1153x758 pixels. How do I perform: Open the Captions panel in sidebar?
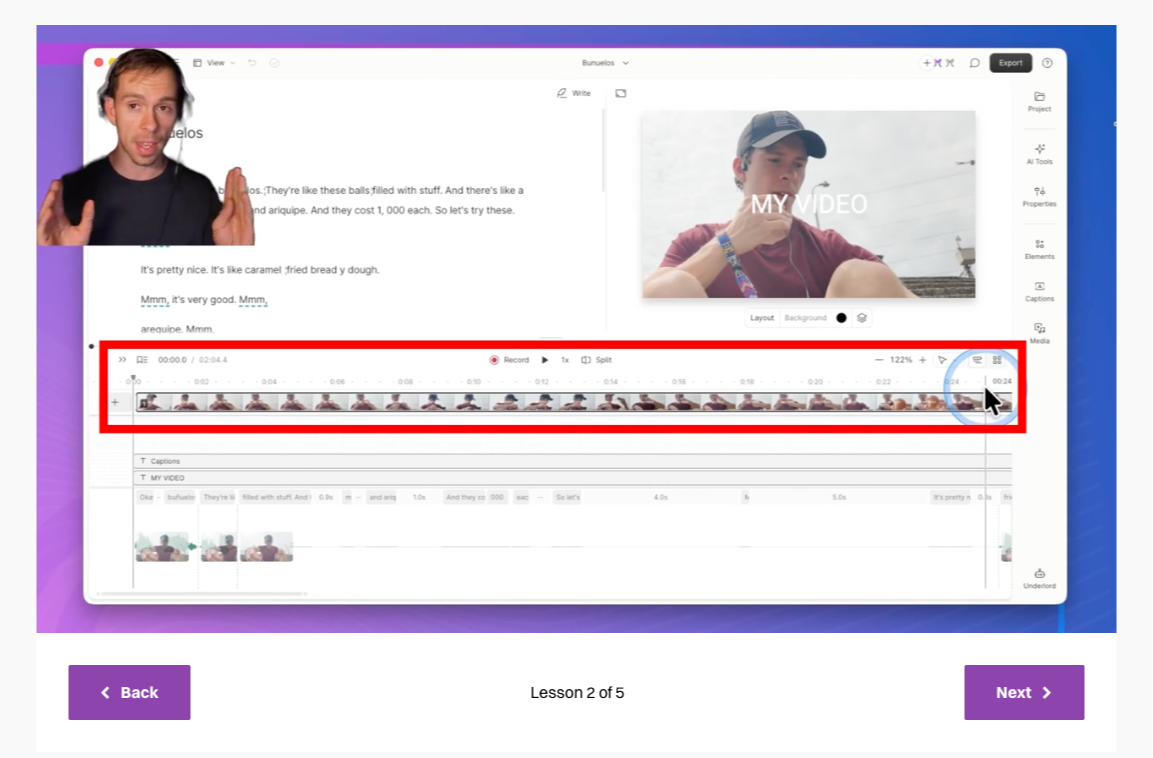tap(1039, 291)
